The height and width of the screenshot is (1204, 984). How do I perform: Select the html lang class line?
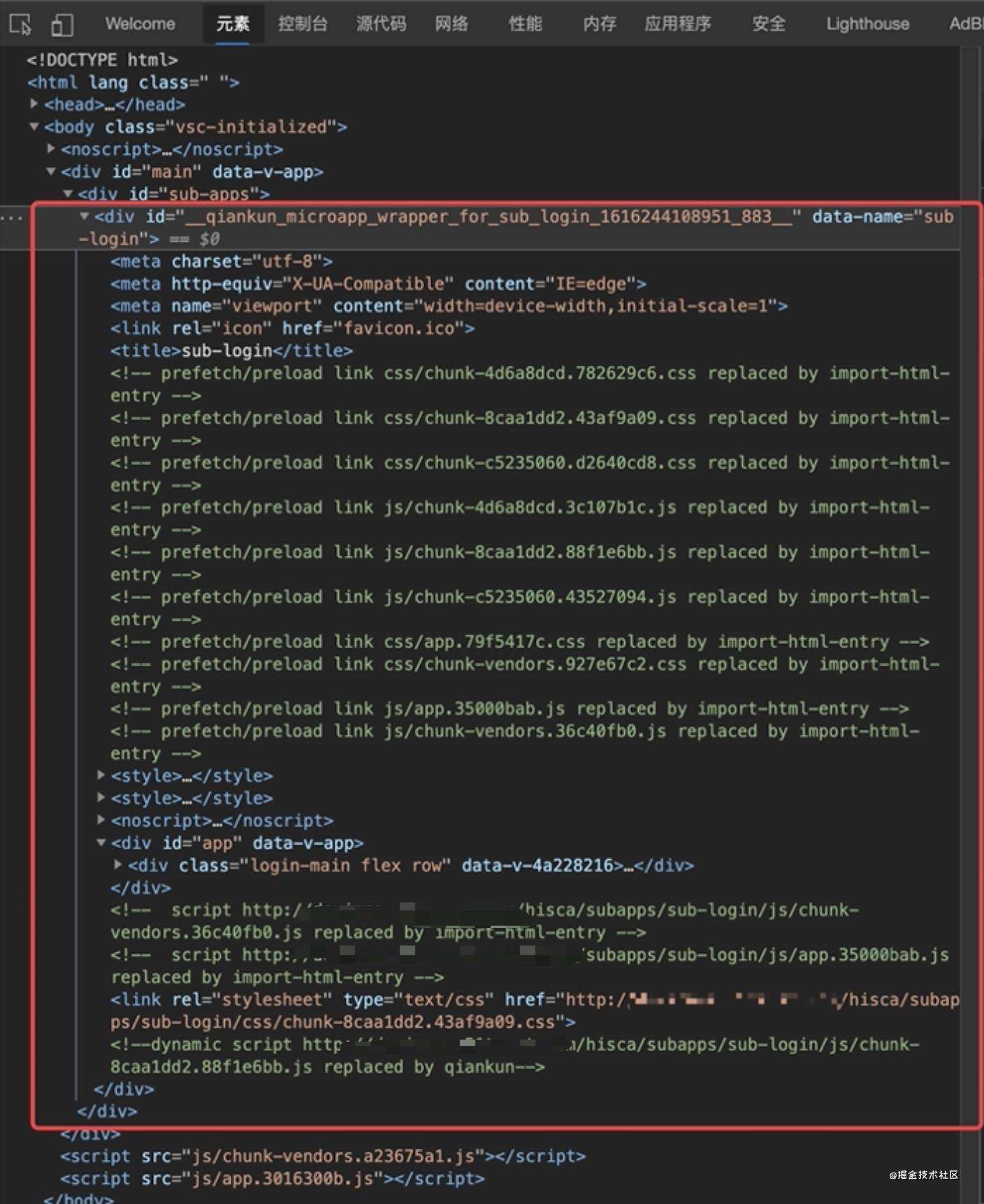tap(133, 83)
